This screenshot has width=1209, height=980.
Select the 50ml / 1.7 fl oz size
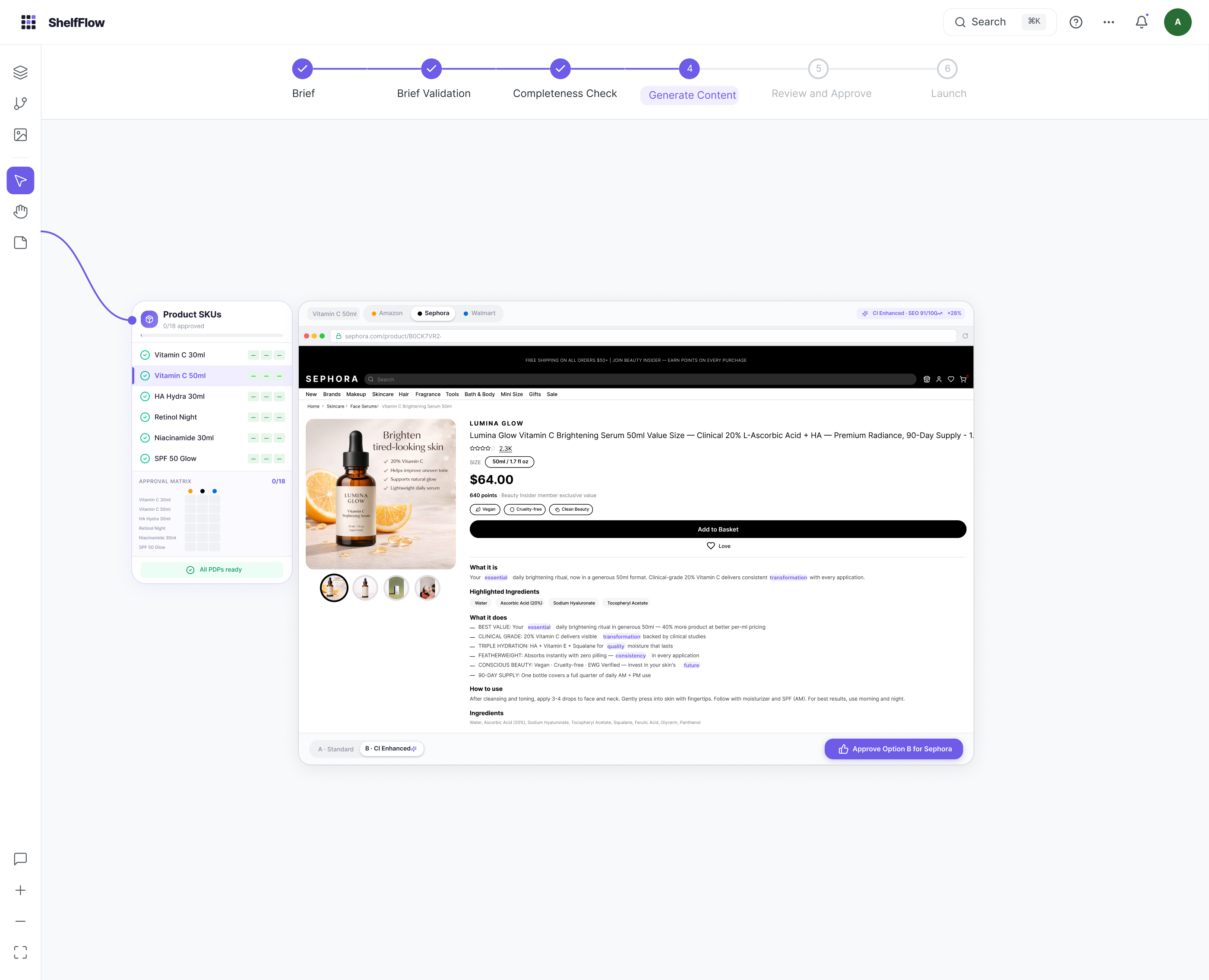(x=510, y=462)
